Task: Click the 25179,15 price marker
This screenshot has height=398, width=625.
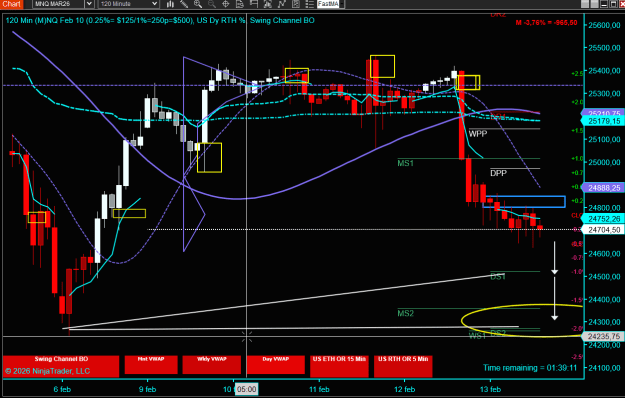Action: (x=603, y=121)
